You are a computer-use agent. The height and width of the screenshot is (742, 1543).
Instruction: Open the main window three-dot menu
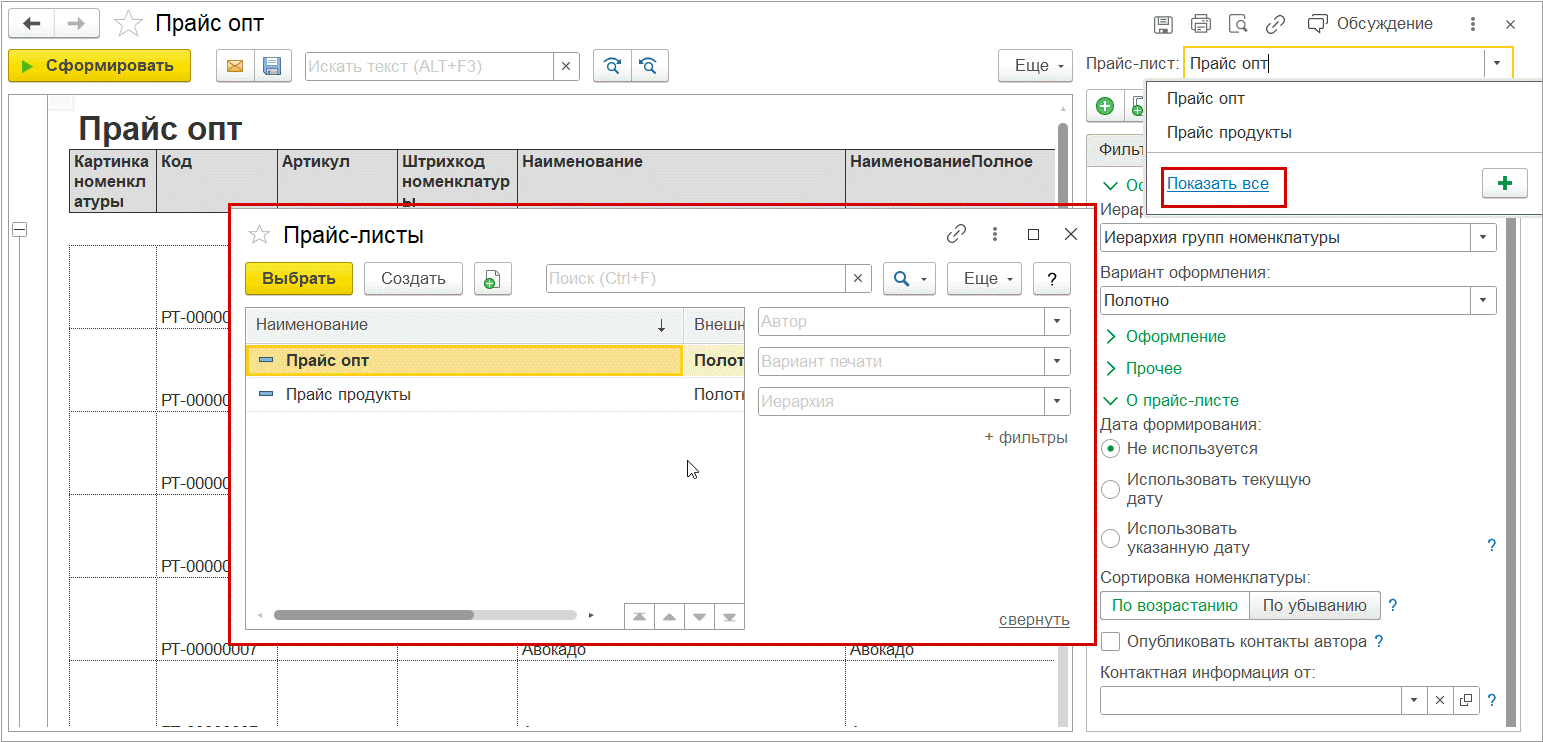(x=1473, y=24)
